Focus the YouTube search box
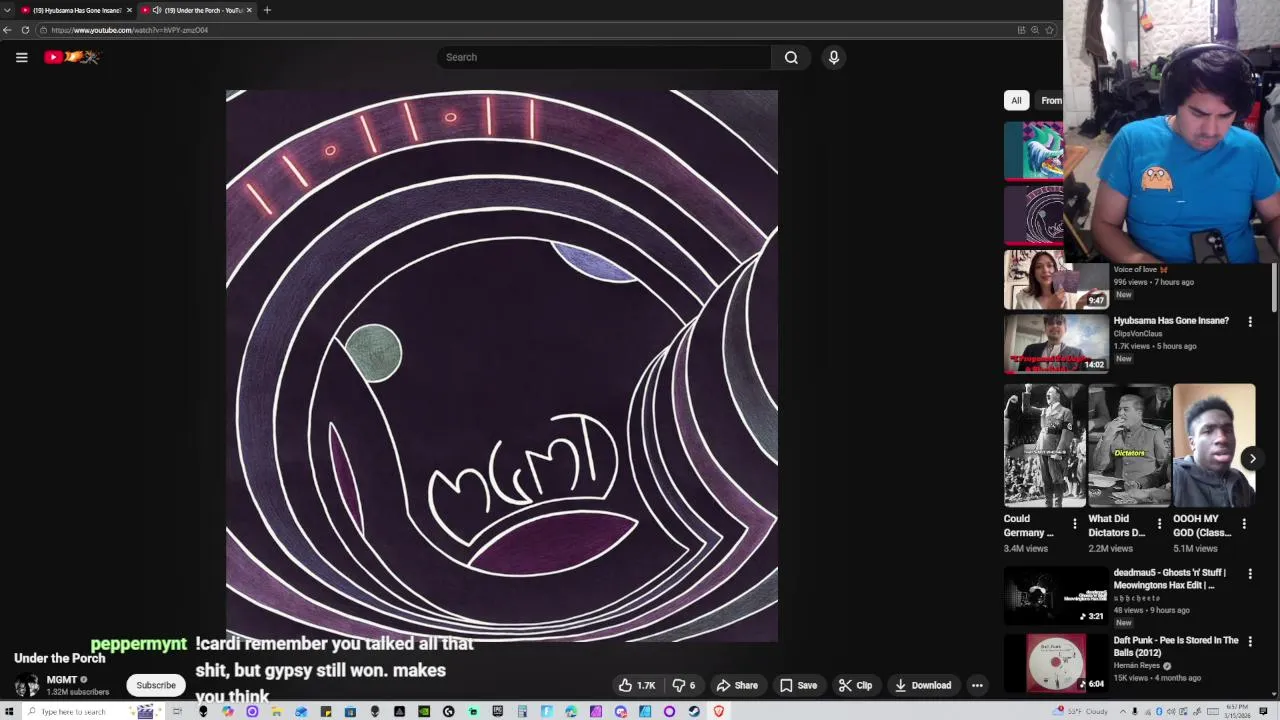Viewport: 1280px width, 720px height. (x=604, y=57)
